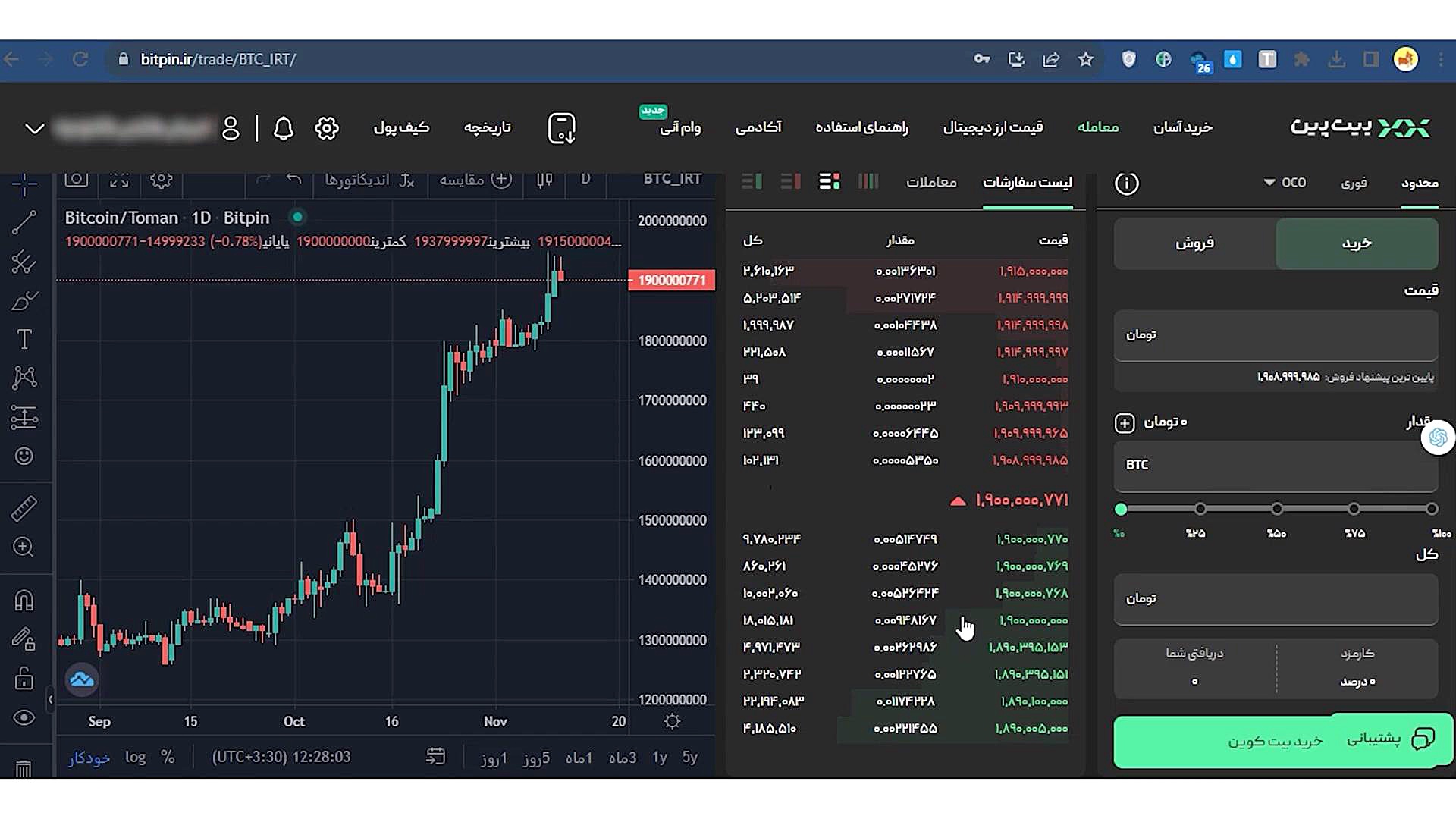Expand the OCO order type dropdown

pyautogui.click(x=1285, y=182)
